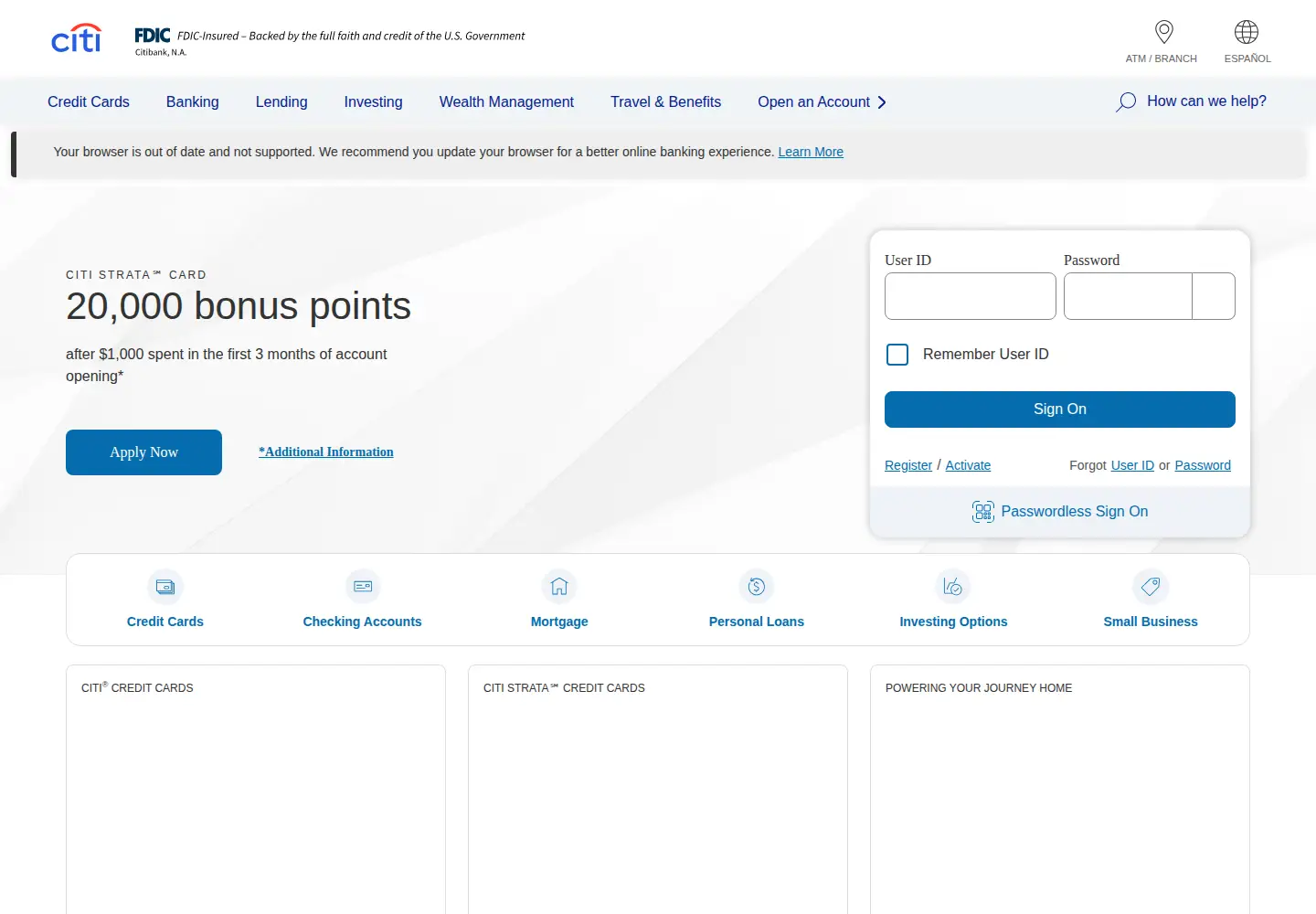This screenshot has height=914, width=1316.
Task: Open the Personal Loans dollar icon
Action: [757, 587]
